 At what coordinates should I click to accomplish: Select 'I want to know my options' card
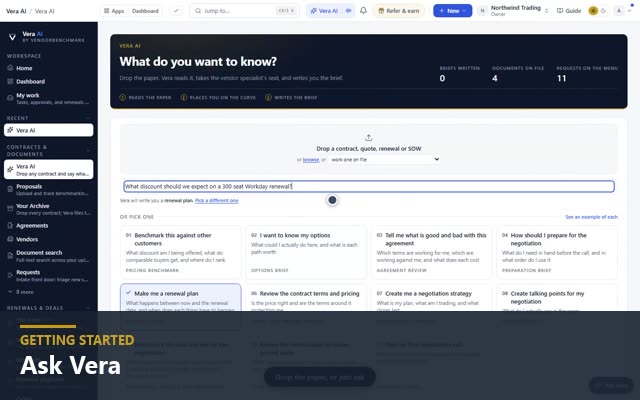[306, 252]
